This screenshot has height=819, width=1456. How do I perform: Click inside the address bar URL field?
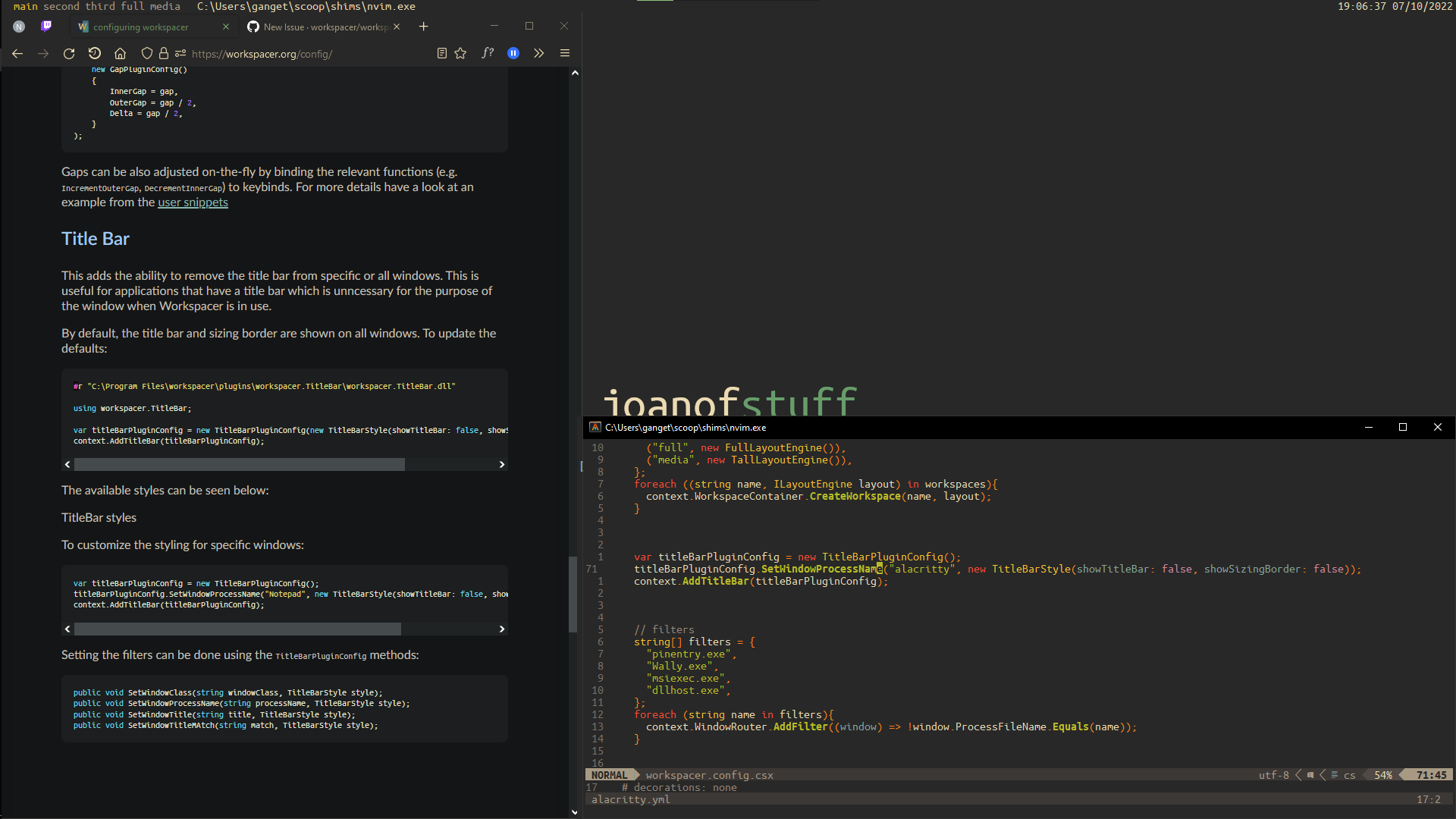tap(303, 54)
